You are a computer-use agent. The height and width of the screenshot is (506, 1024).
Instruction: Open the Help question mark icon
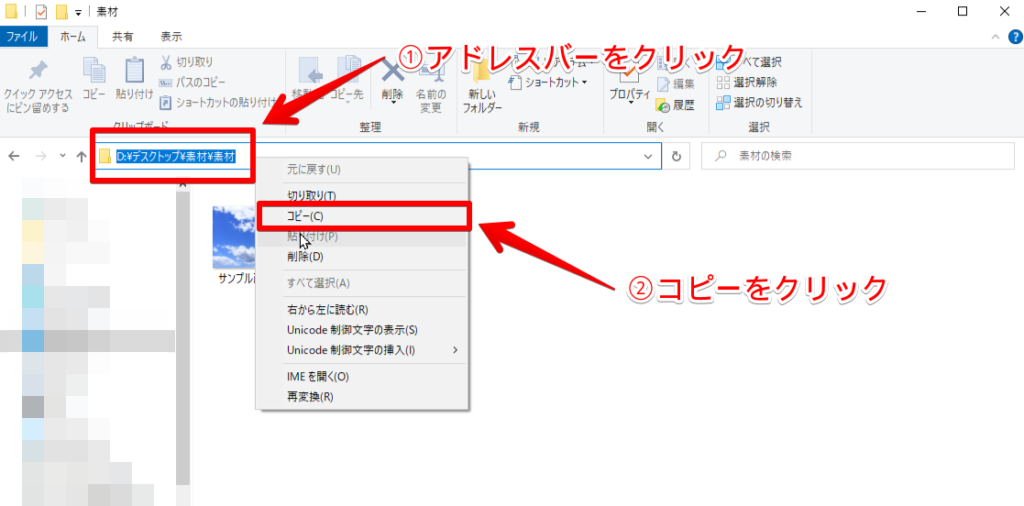1014,37
